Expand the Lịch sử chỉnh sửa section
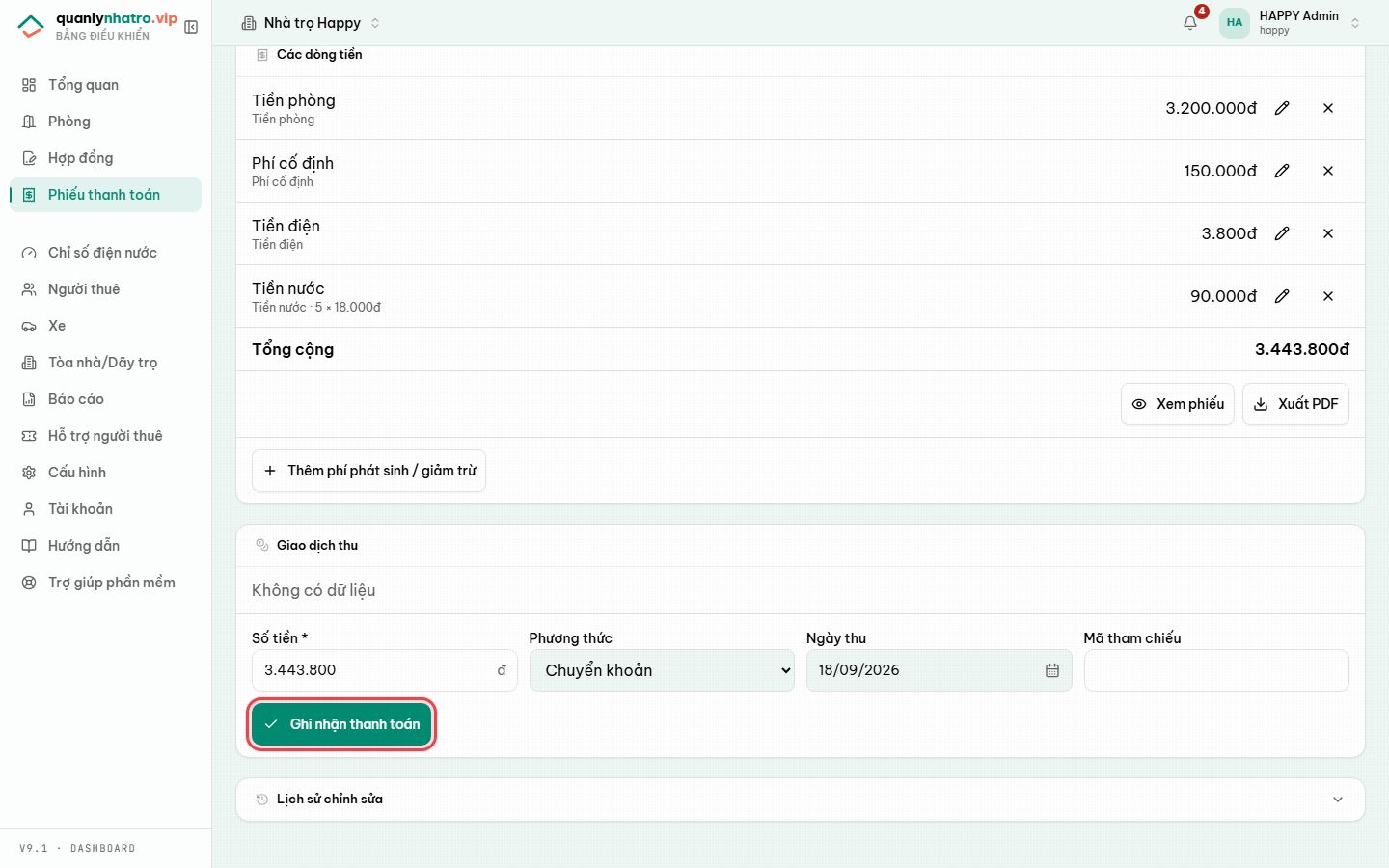This screenshot has height=868, width=1389. coord(801,800)
